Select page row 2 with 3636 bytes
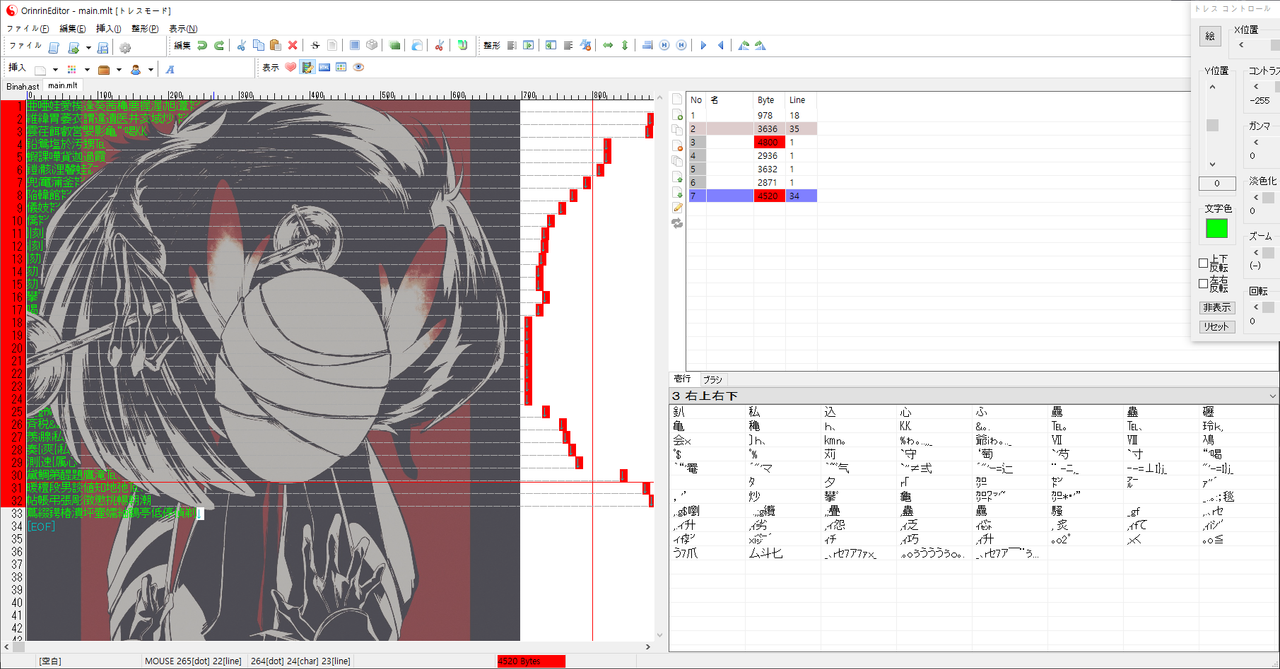This screenshot has width=1280, height=669. tap(752, 129)
